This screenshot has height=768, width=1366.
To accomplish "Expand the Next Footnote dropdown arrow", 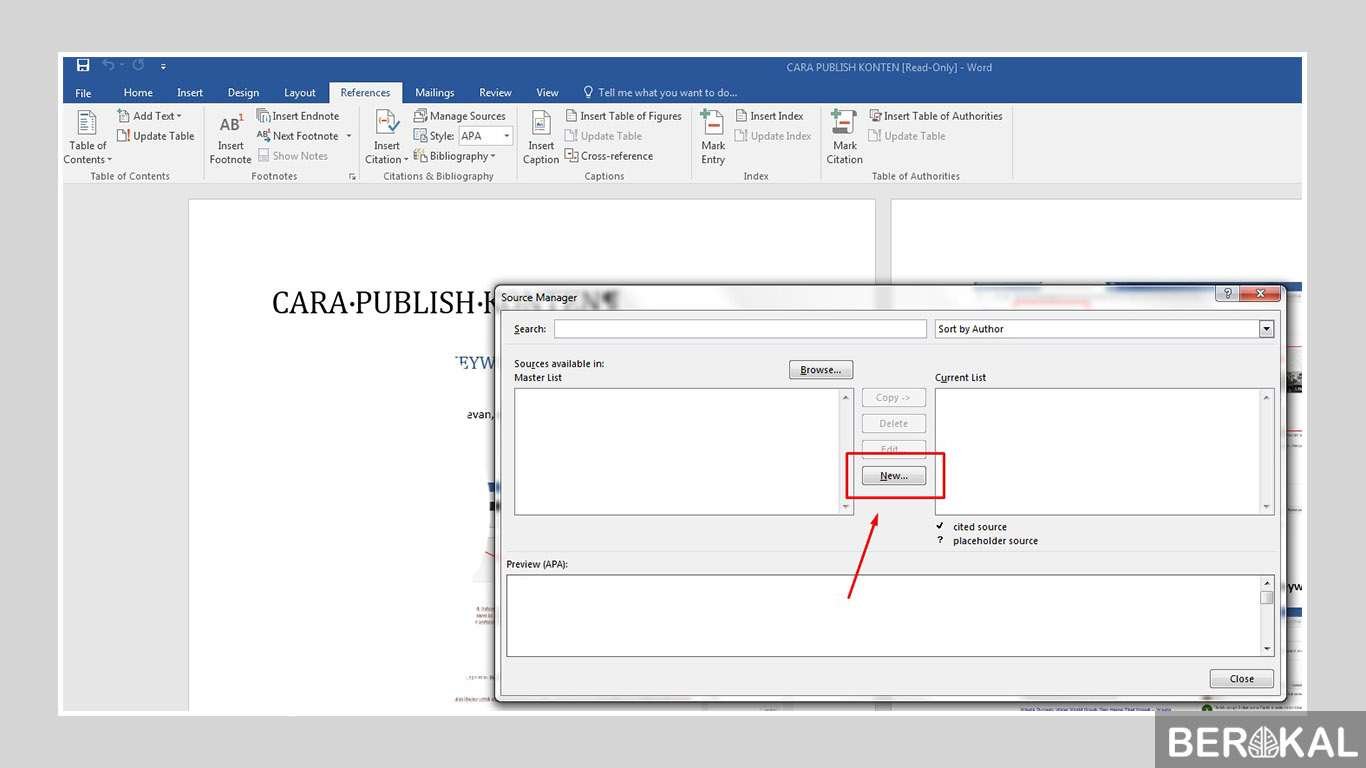I will (x=349, y=136).
